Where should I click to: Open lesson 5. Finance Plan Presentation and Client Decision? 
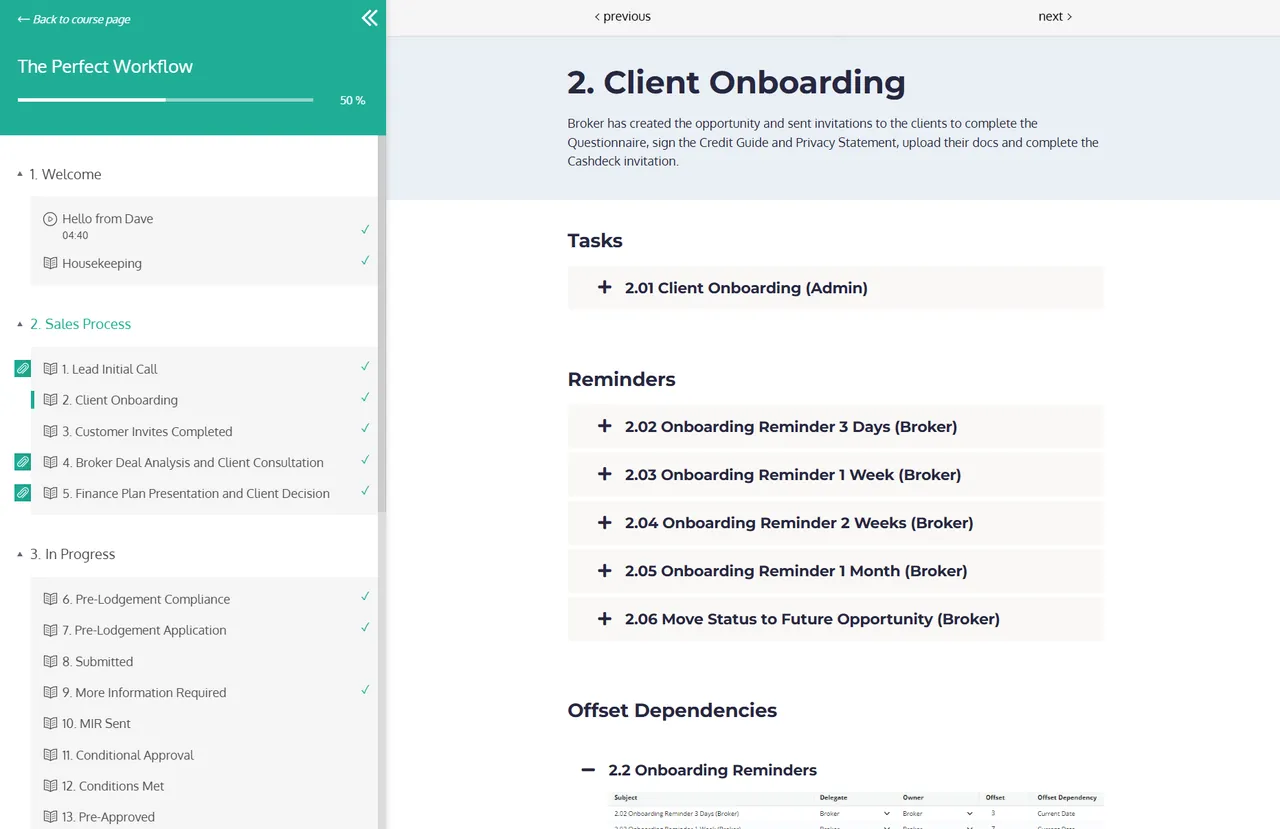196,493
